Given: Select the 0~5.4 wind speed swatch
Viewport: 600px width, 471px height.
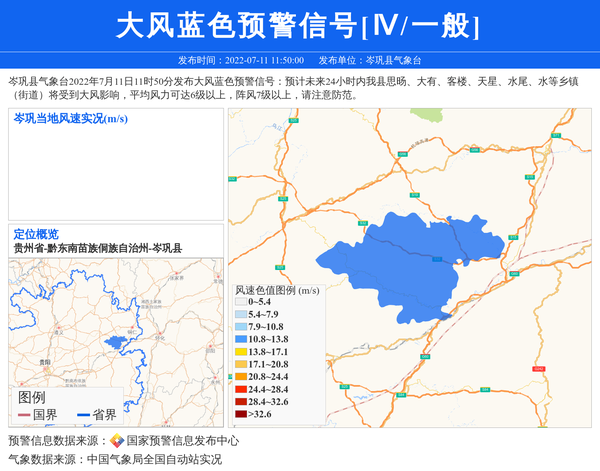Looking at the screenshot, I should 240,302.
